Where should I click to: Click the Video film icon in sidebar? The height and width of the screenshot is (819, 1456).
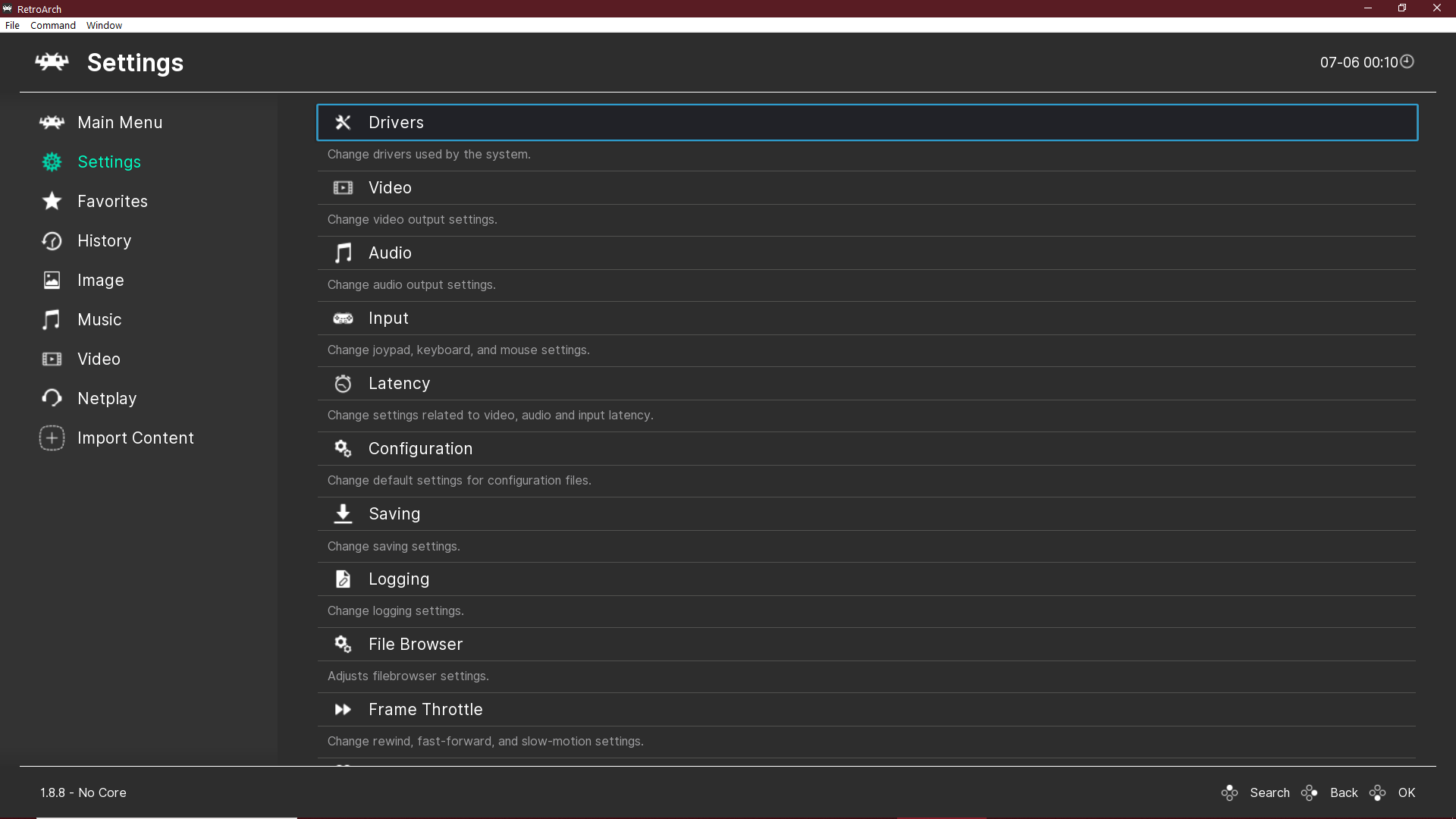tap(52, 359)
